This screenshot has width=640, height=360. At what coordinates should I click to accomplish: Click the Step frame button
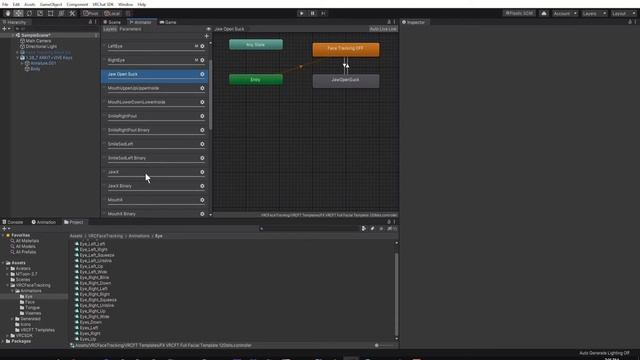pyautogui.click(x=323, y=13)
